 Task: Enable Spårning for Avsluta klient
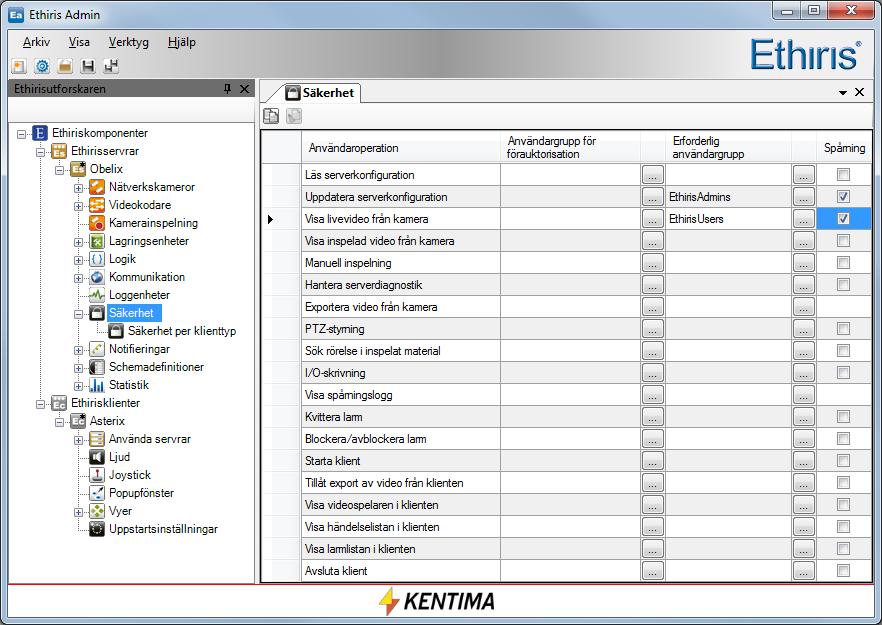pyautogui.click(x=843, y=571)
